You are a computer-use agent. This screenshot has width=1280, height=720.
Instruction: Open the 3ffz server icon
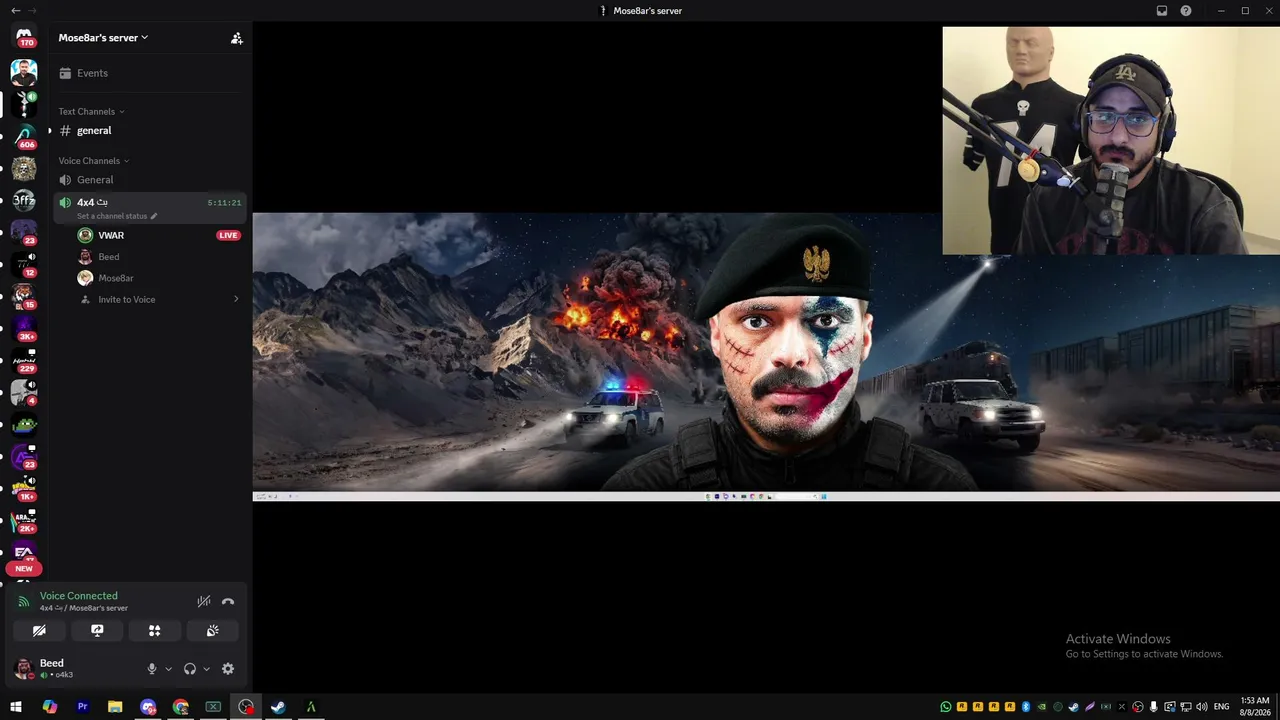[x=24, y=200]
